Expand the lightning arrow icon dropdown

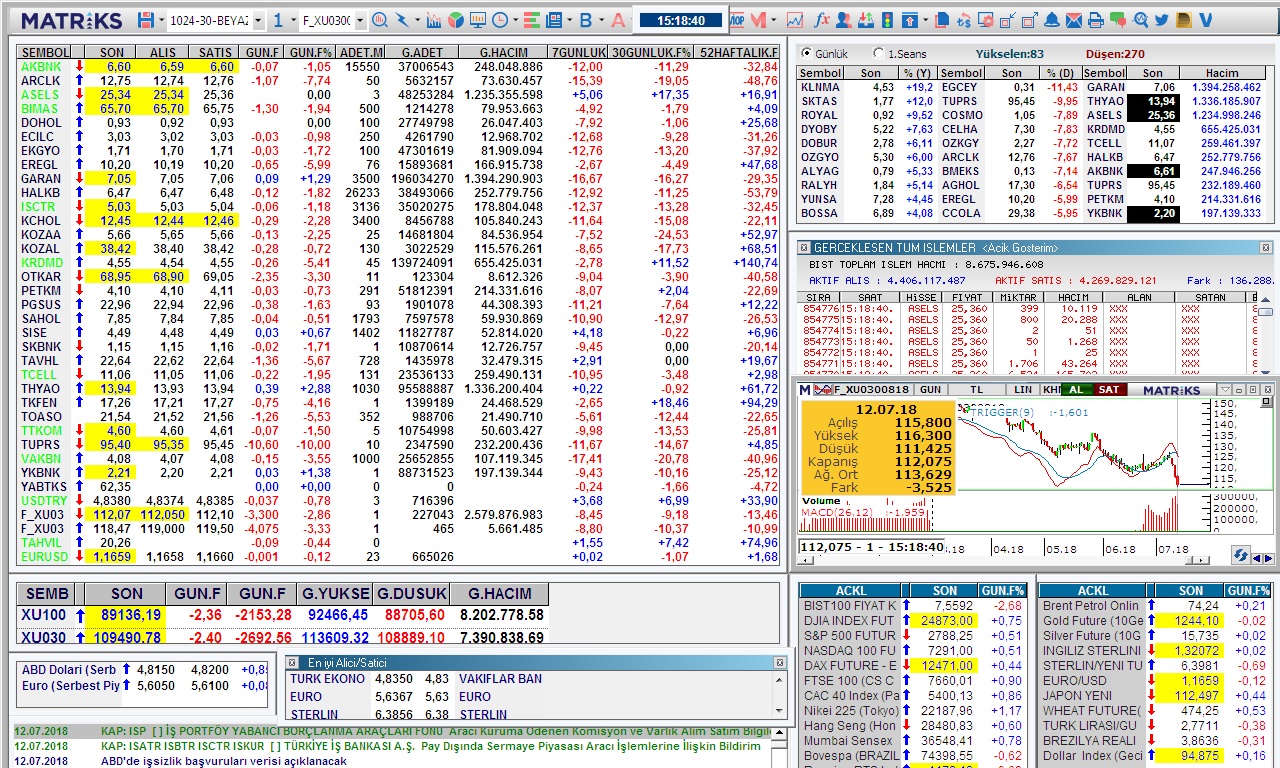[417, 20]
